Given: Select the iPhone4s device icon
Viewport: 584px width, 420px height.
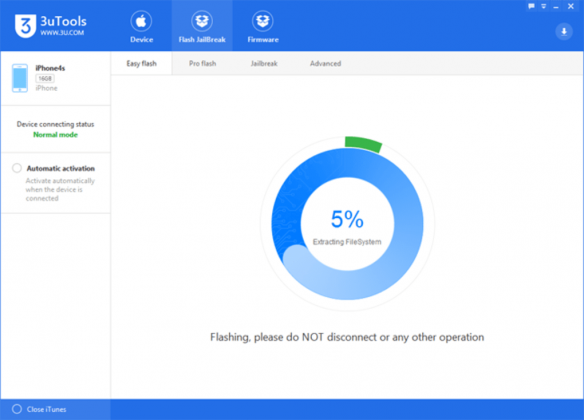Looking at the screenshot, I should point(20,78).
